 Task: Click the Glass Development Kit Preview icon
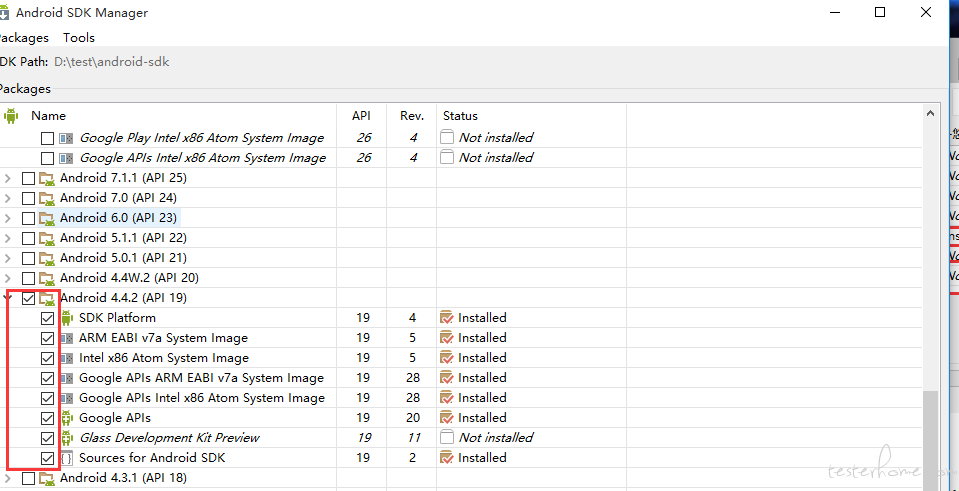[67, 438]
